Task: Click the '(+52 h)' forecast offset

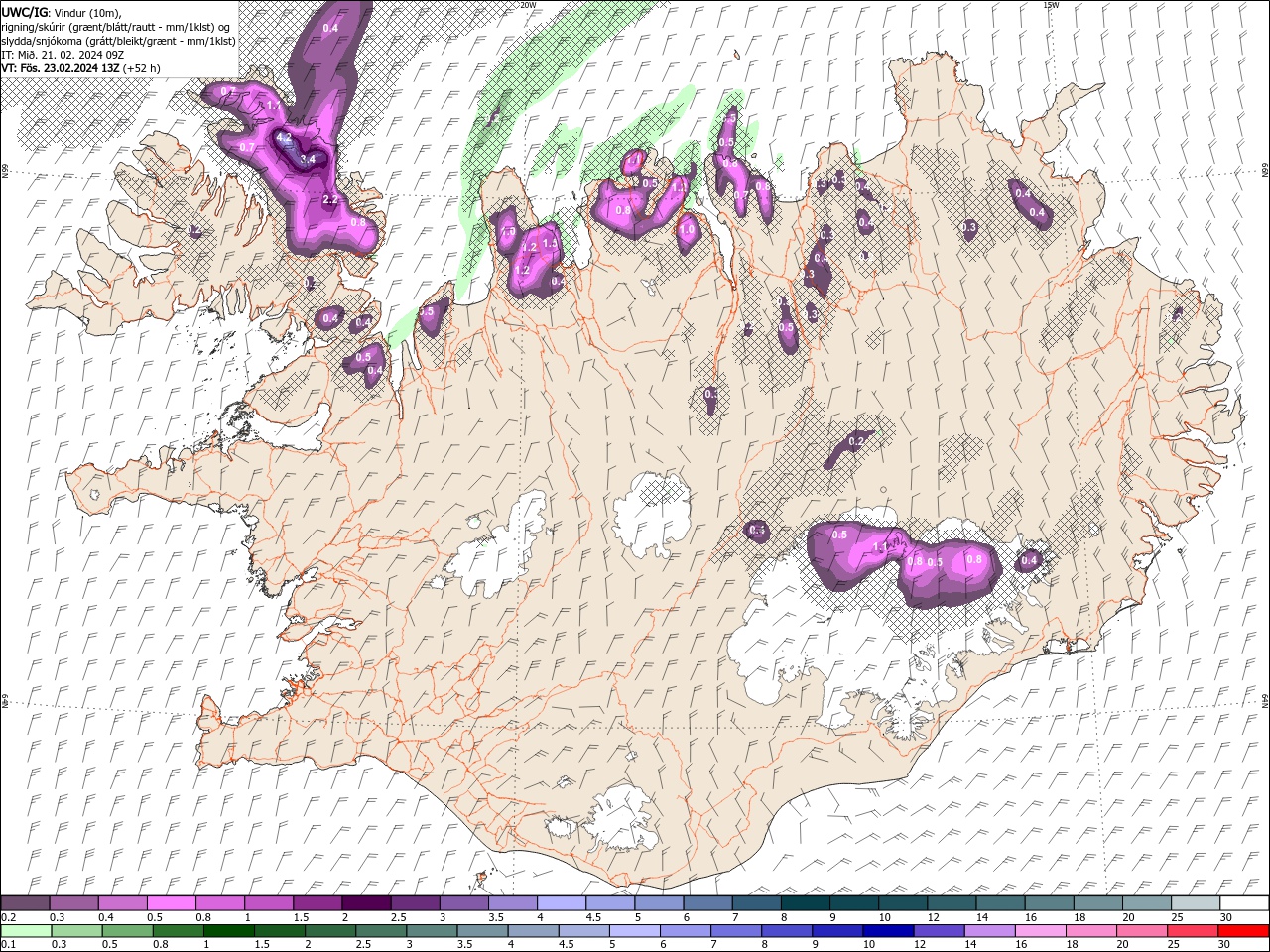Action: tap(142, 68)
